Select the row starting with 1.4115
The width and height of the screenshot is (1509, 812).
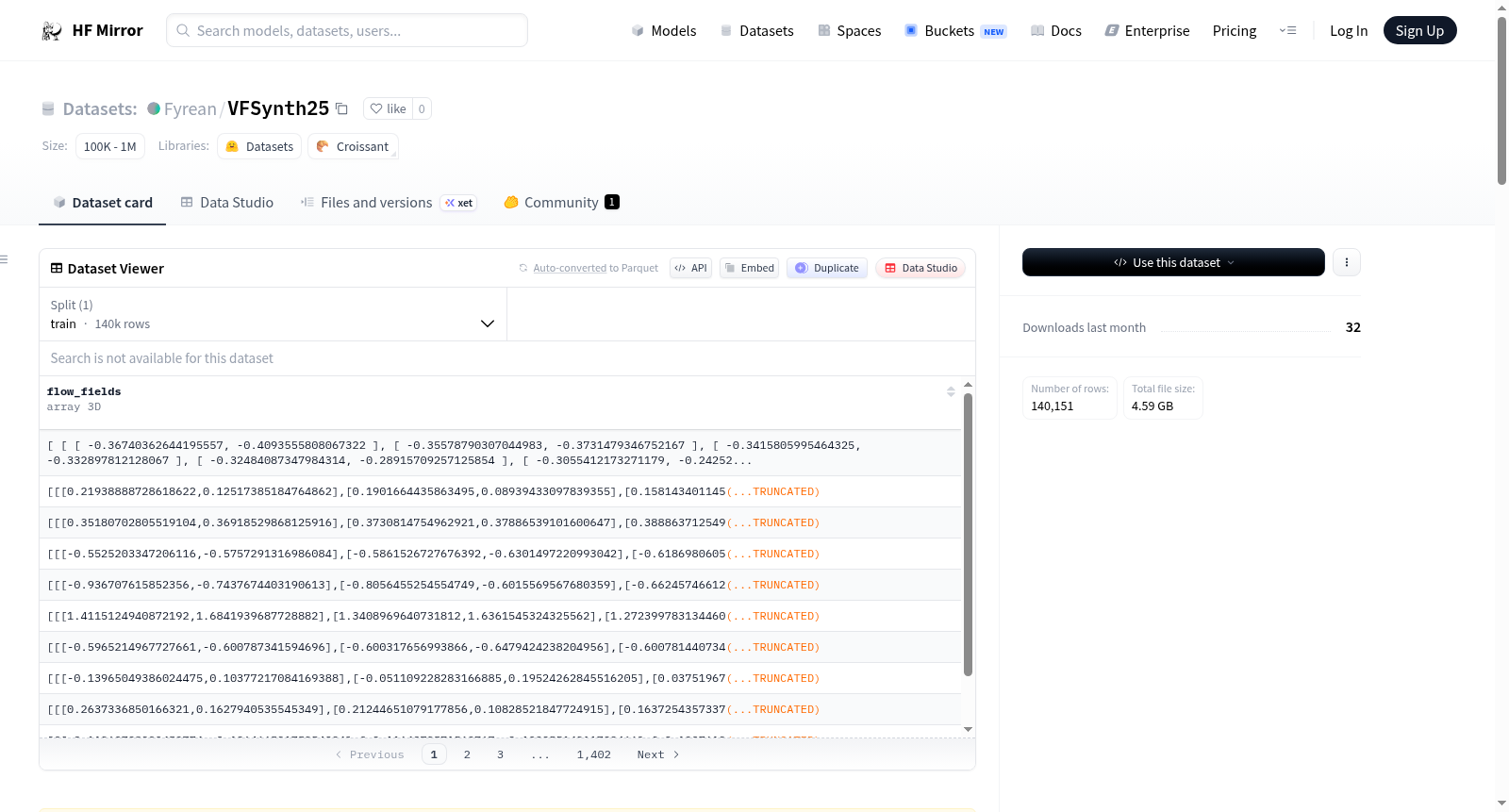tap(500, 617)
